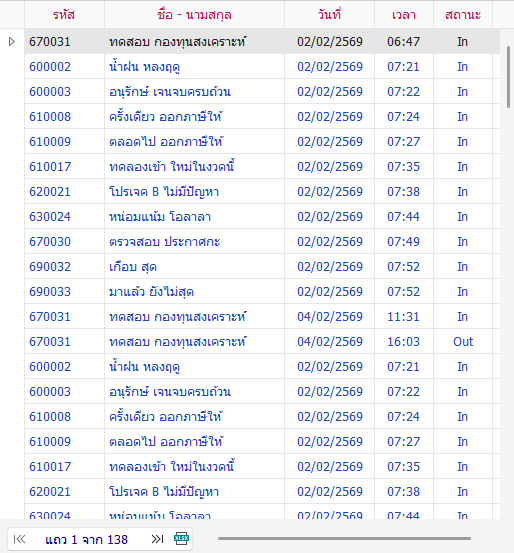The width and height of the screenshot is (514, 553).
Task: Go to first record navigation icon
Action: coord(19,539)
